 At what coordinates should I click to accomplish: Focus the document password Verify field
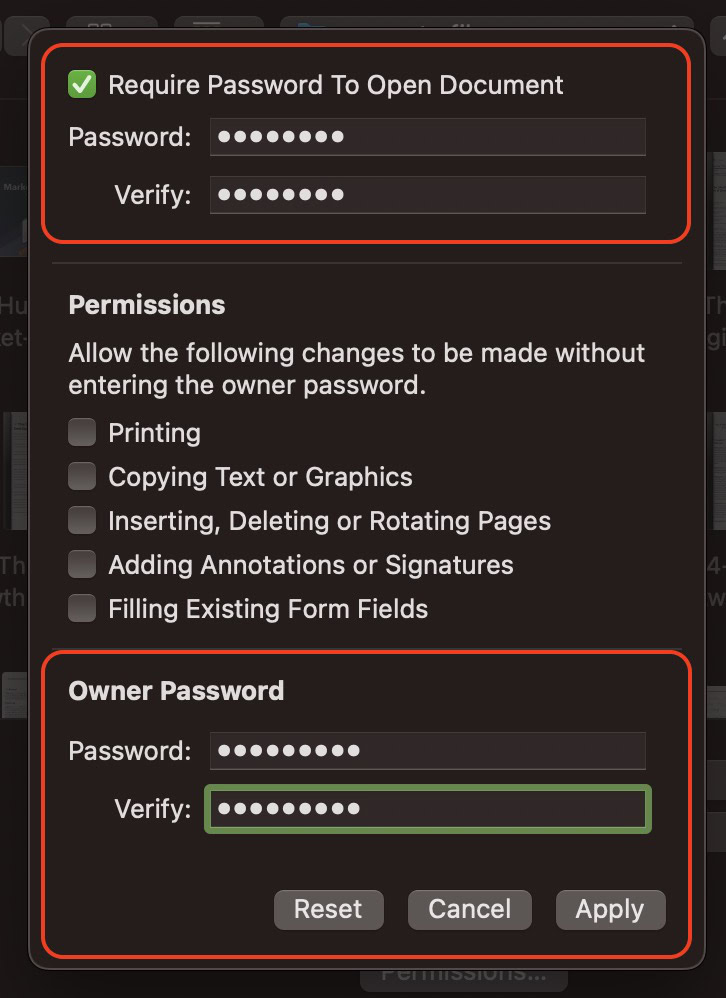coord(427,195)
